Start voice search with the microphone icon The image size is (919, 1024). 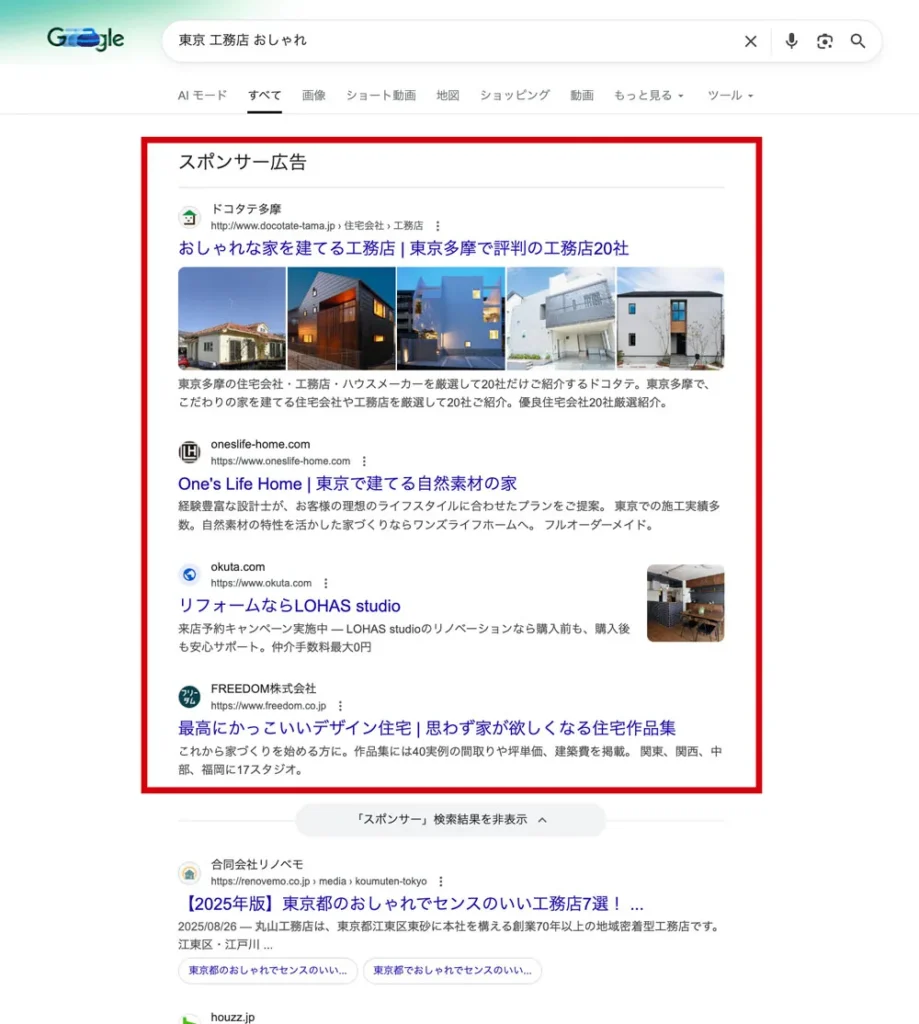(x=791, y=41)
